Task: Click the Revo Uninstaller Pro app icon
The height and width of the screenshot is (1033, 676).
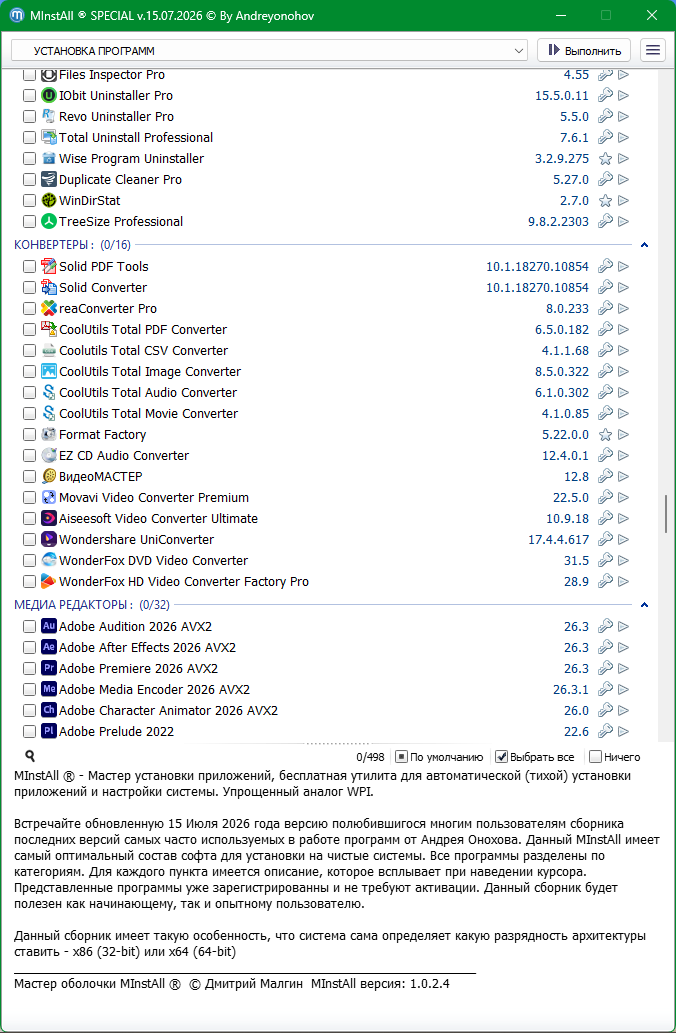Action: point(49,117)
